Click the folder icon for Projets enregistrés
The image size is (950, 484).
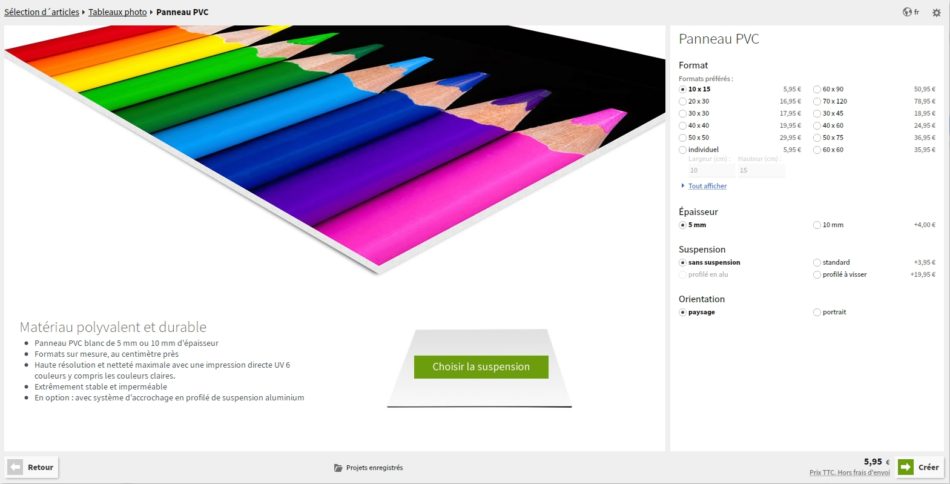(338, 467)
